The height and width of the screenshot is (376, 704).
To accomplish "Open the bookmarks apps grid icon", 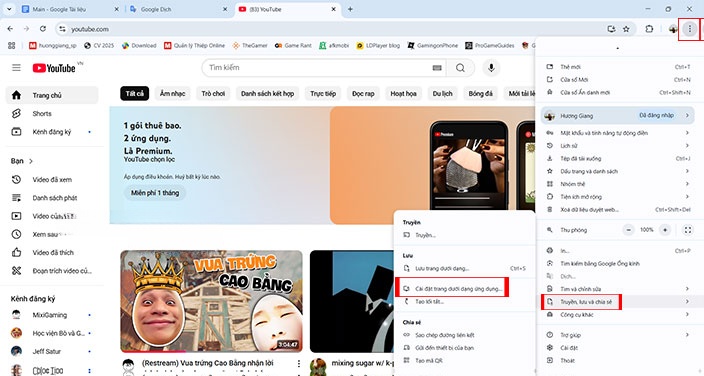I will tap(12, 45).
